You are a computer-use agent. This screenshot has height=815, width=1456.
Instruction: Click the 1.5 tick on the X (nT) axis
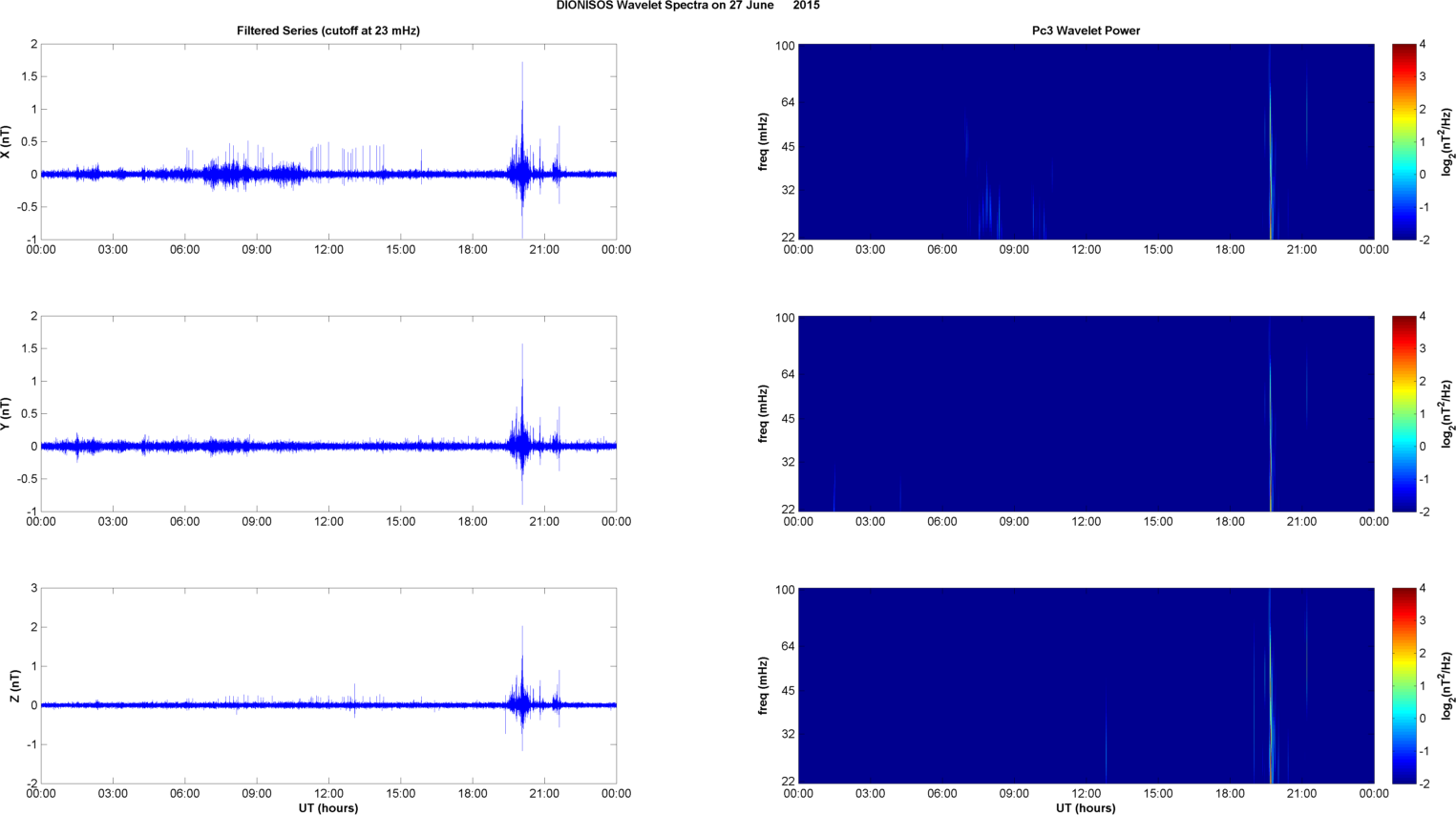(x=30, y=77)
